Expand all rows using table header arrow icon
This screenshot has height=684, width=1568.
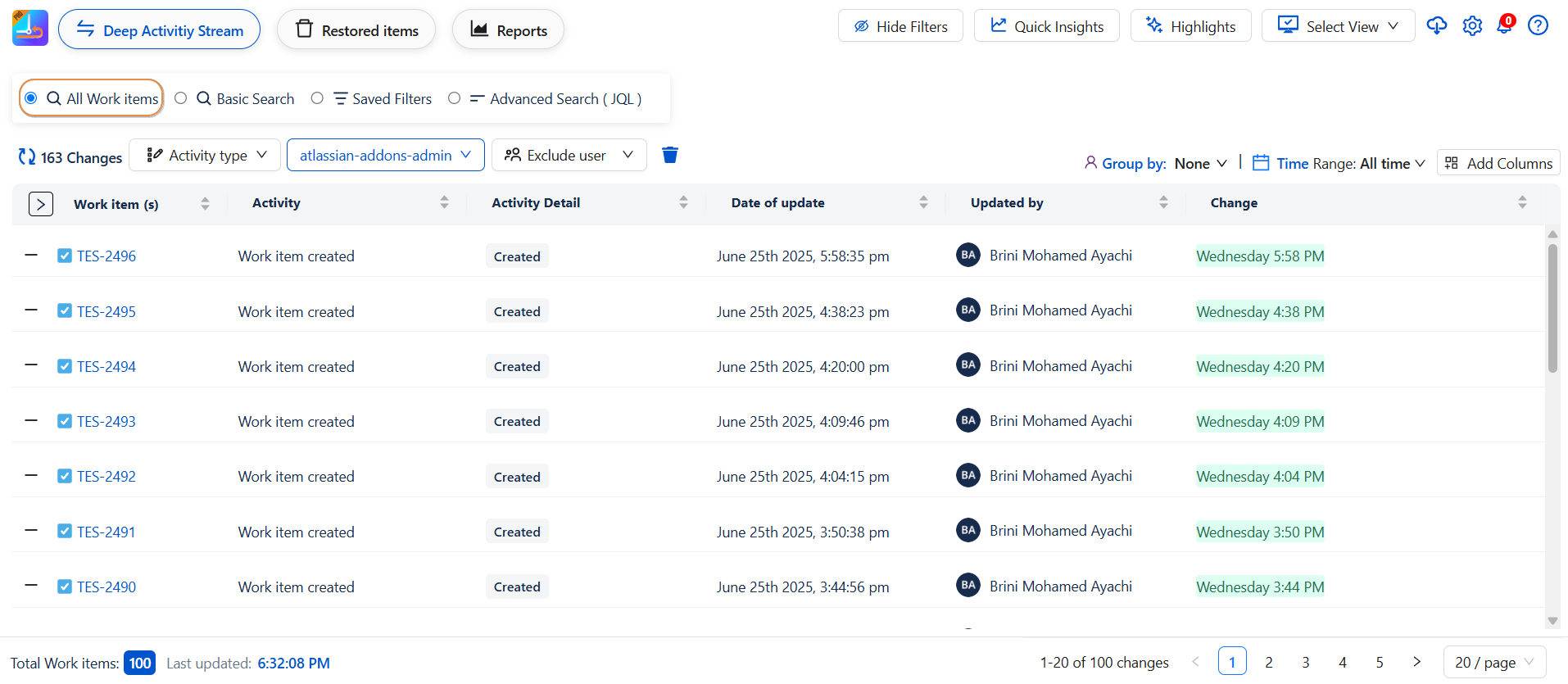pyautogui.click(x=41, y=204)
